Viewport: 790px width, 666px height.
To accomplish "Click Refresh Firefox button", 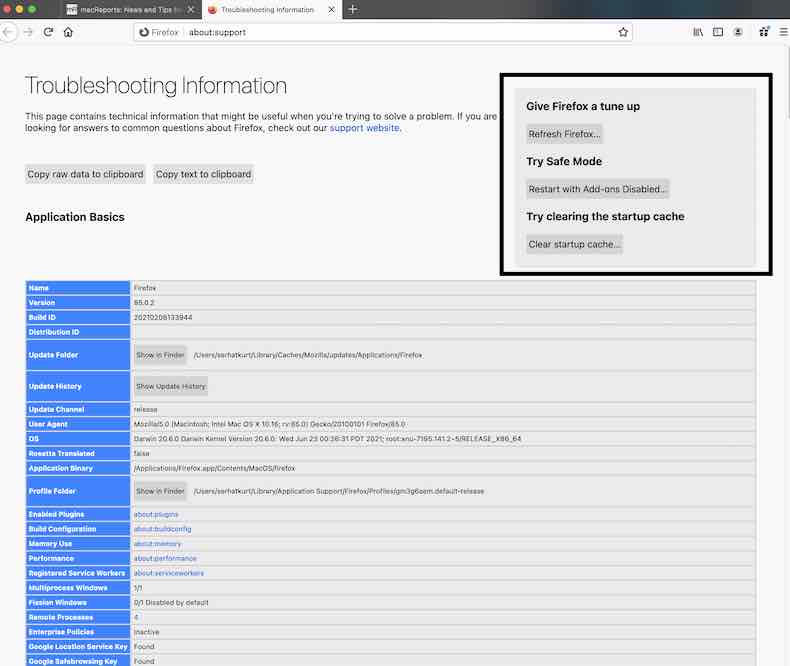I will coord(564,134).
